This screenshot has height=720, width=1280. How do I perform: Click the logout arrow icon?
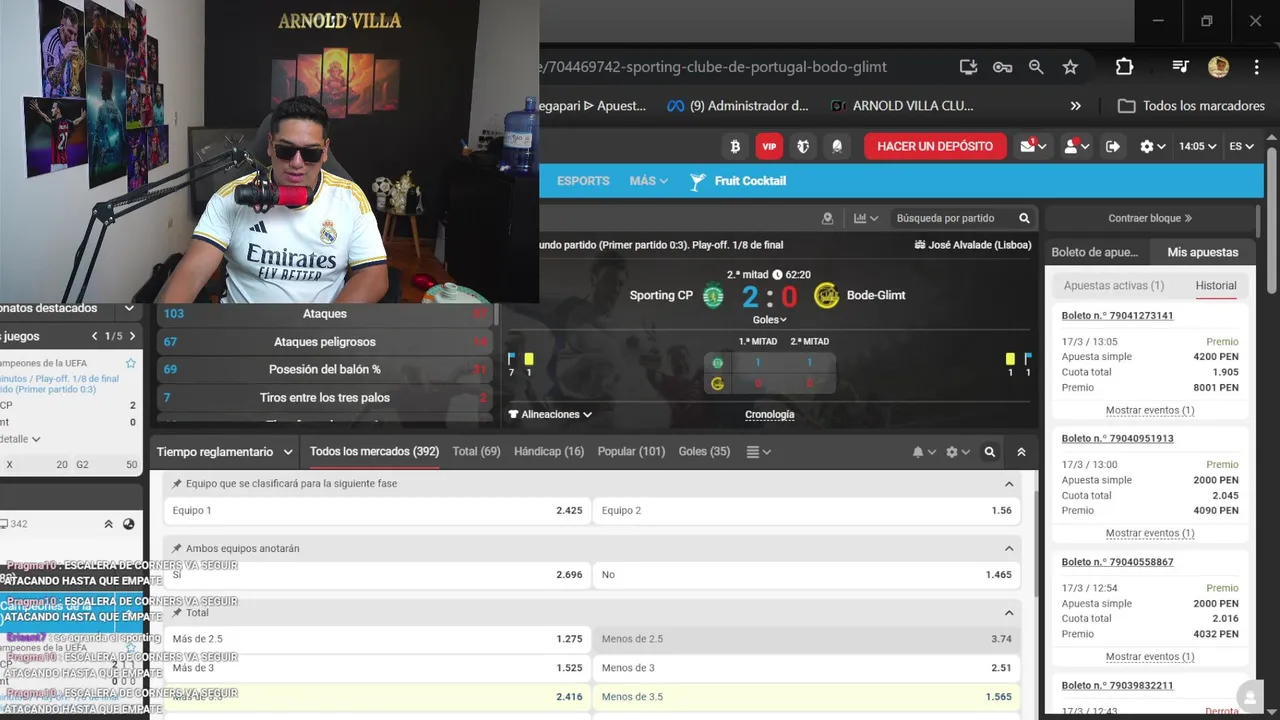(1112, 146)
